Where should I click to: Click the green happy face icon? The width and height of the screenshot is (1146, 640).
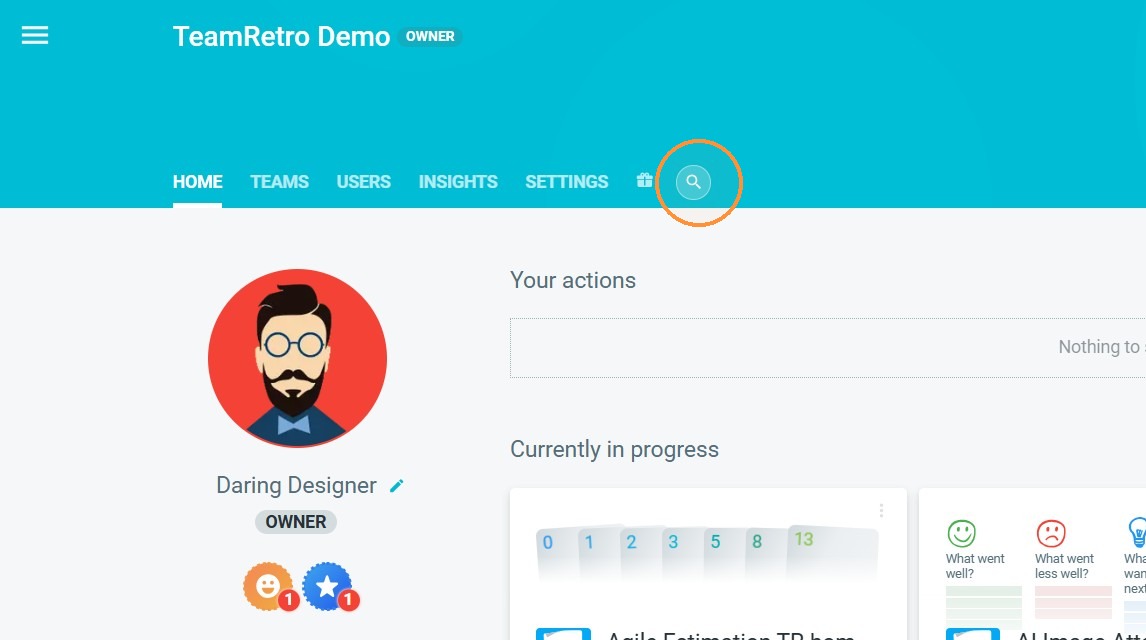961,533
